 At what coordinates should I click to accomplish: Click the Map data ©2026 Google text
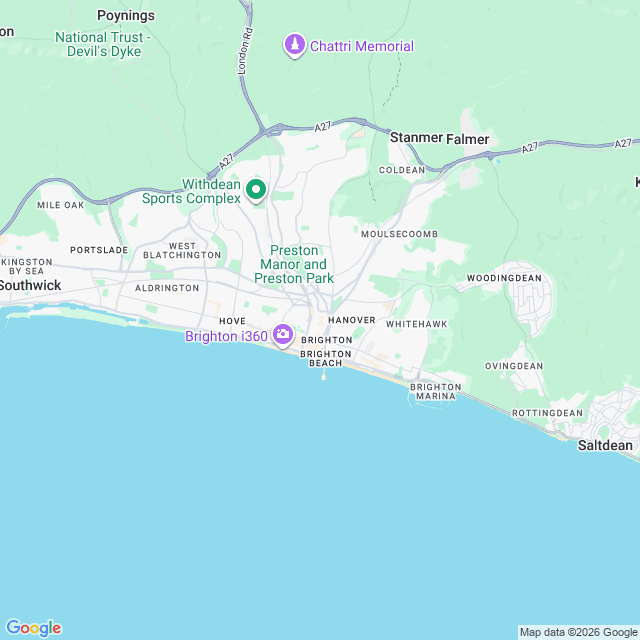tap(578, 632)
